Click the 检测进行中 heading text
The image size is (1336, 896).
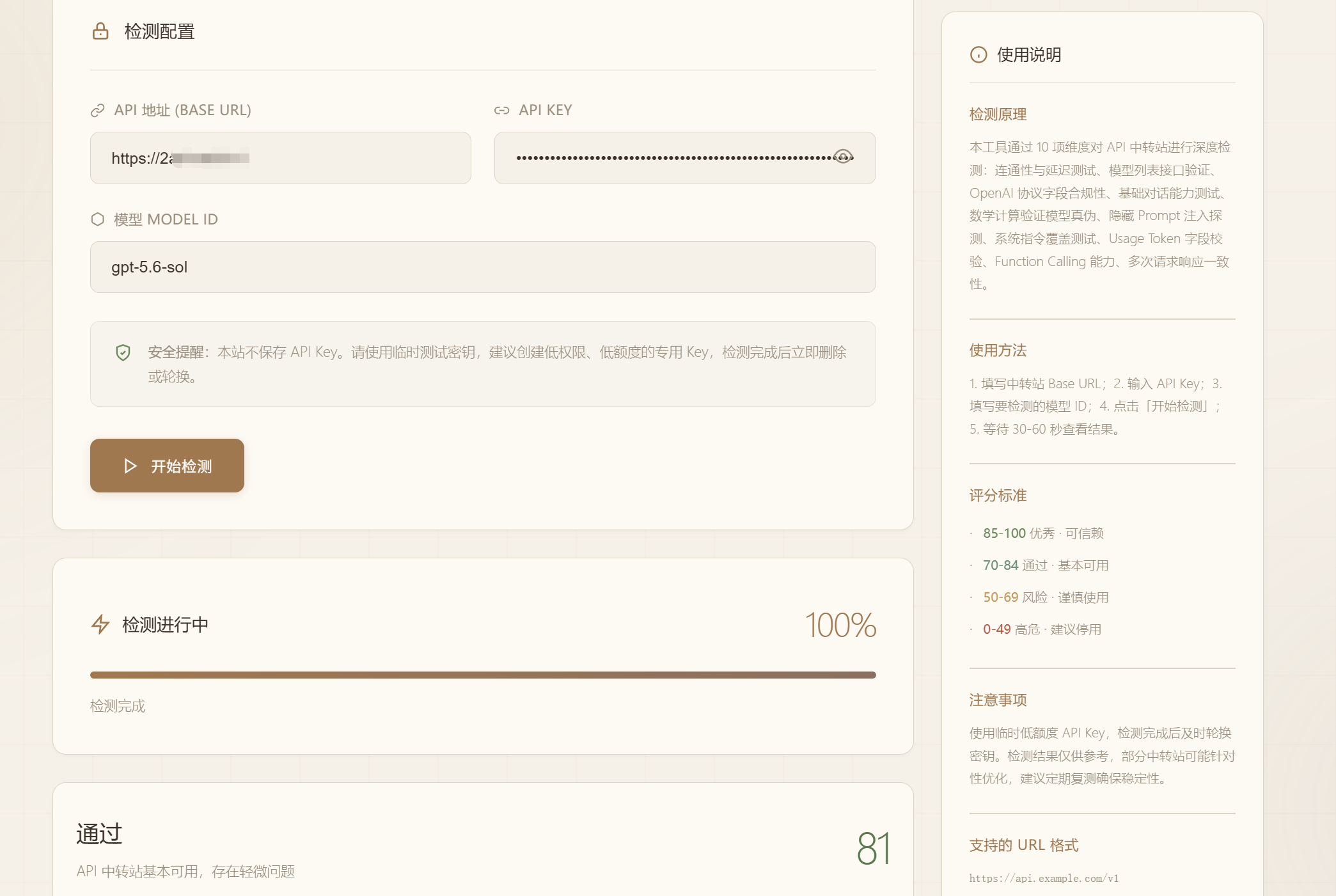[x=165, y=625]
